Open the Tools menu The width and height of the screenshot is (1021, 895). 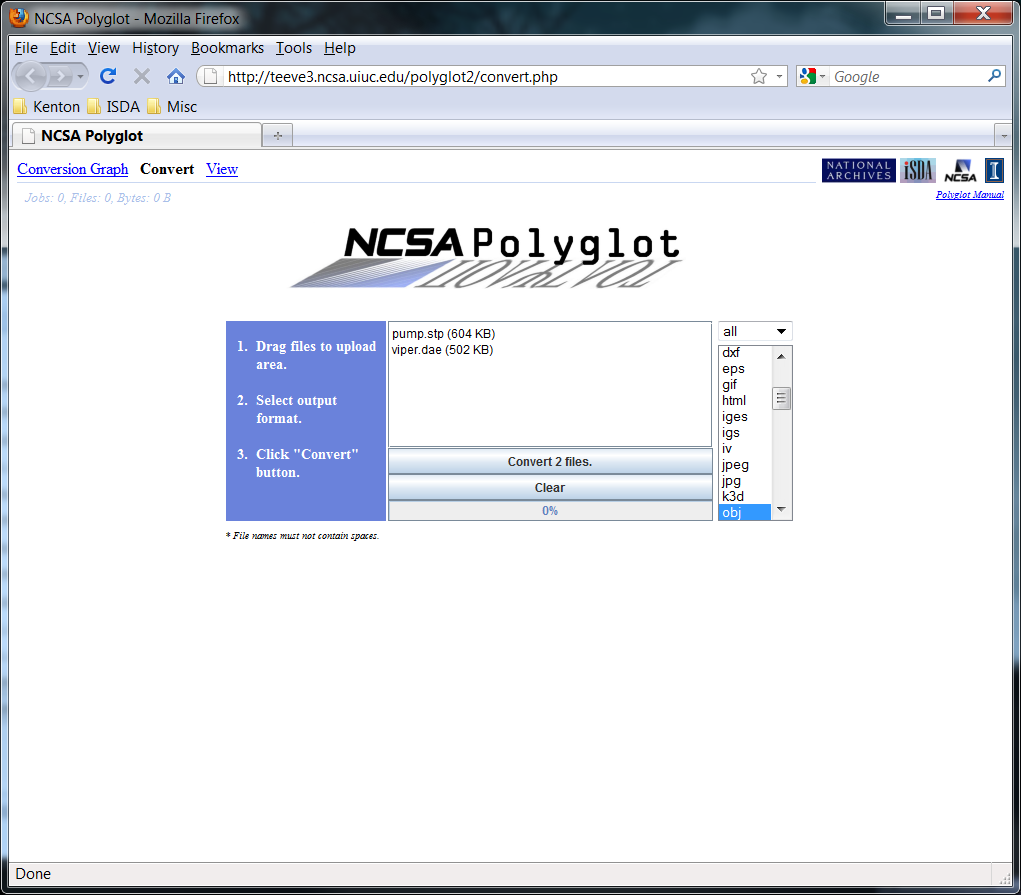pos(294,48)
